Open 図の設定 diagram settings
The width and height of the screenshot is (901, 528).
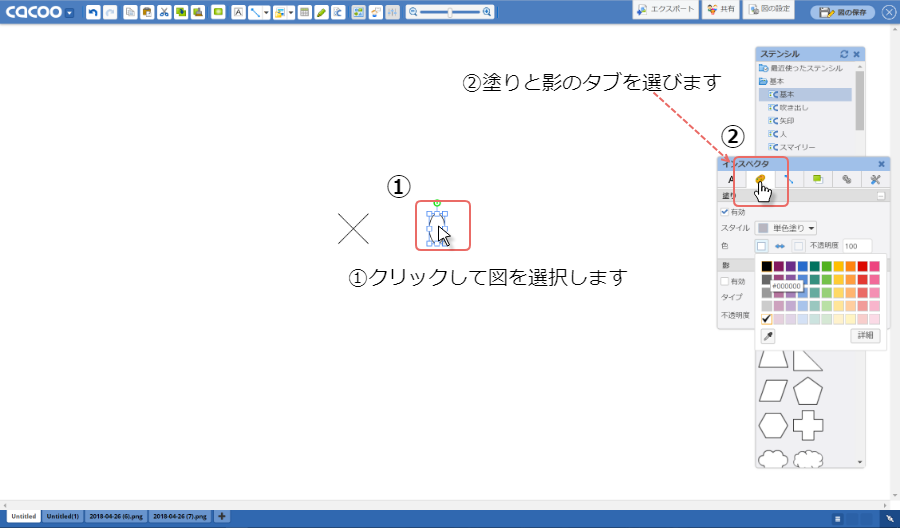[769, 10]
